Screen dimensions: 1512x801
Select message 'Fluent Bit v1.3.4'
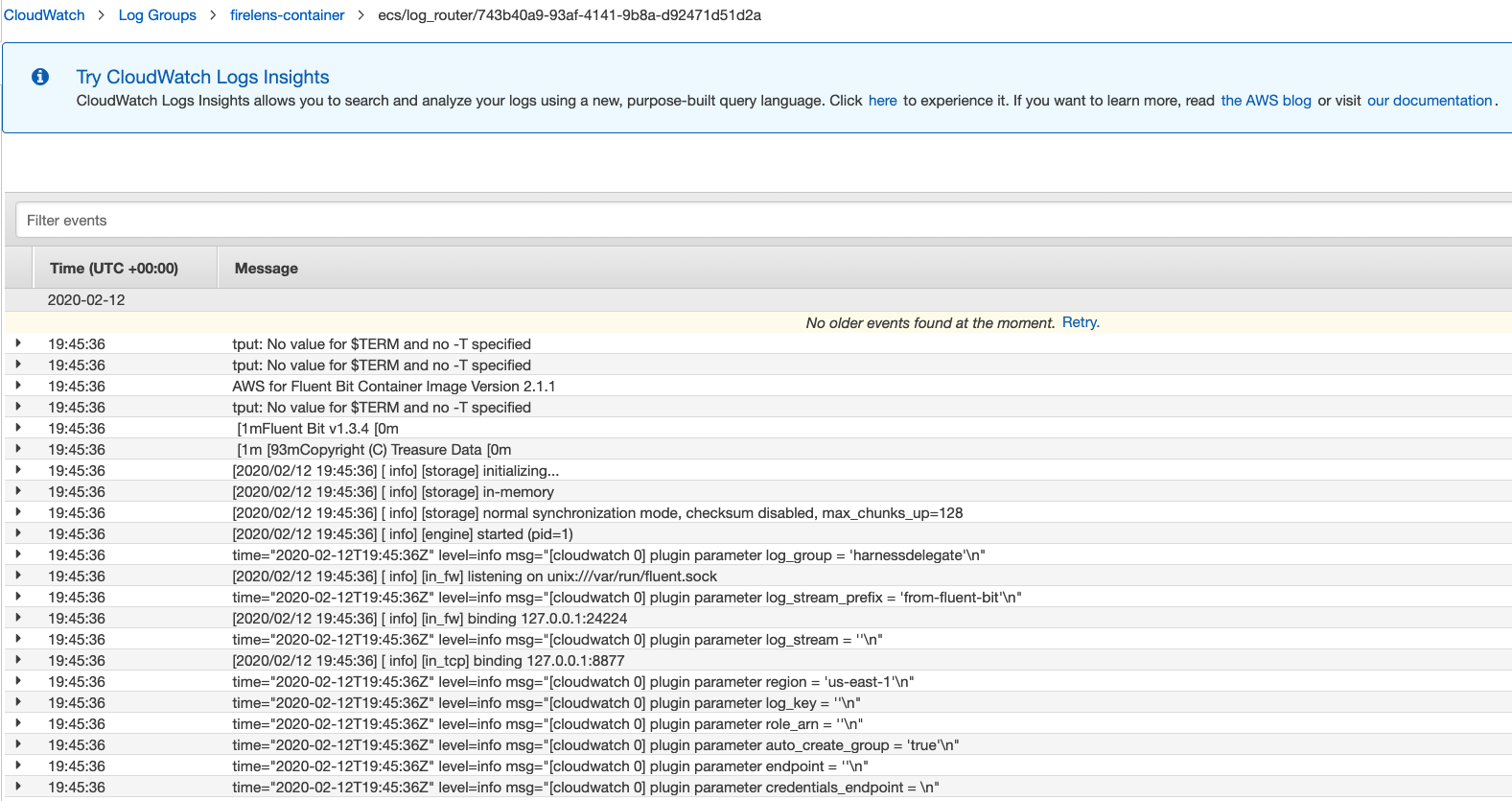pos(317,429)
